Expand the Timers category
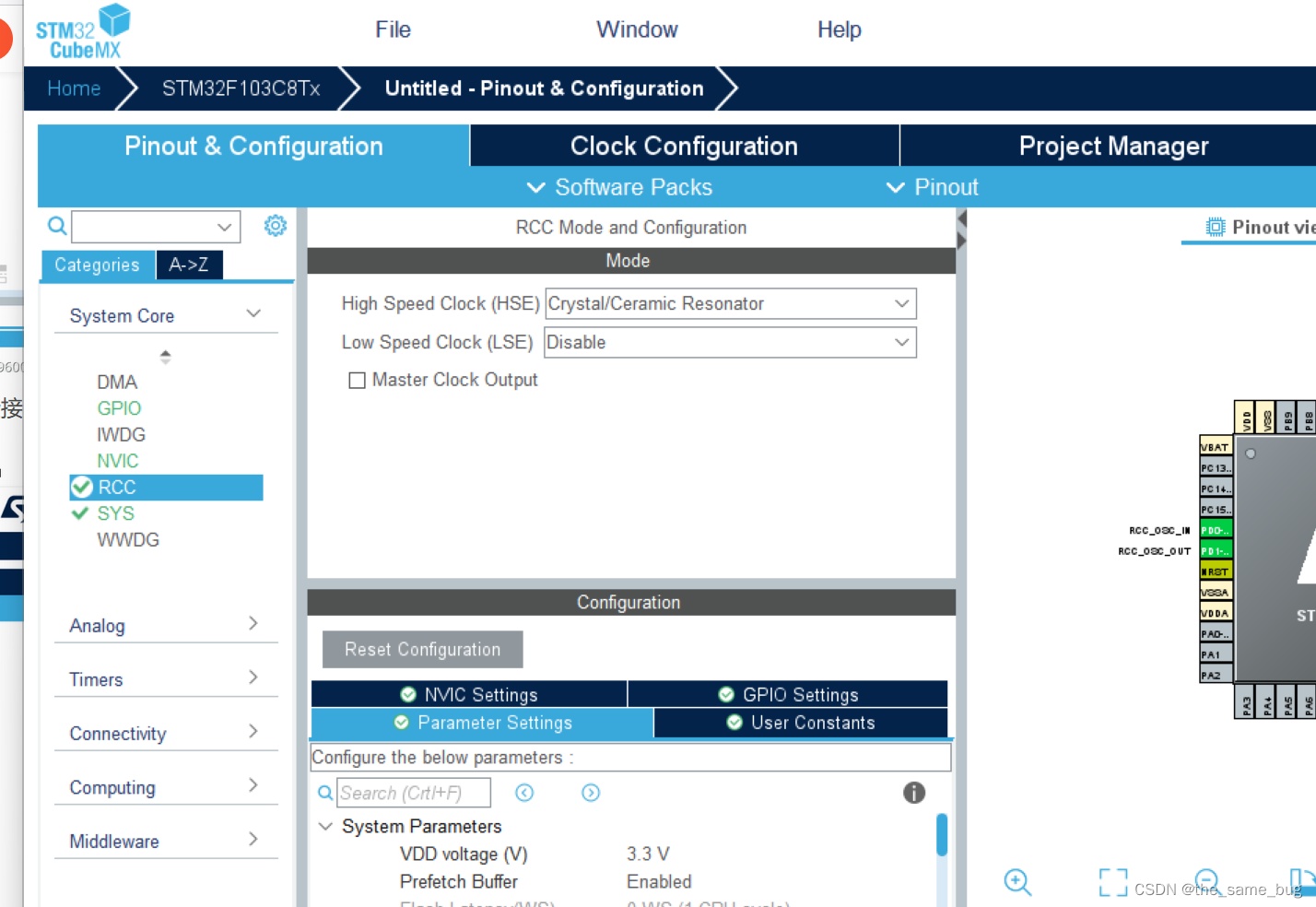The height and width of the screenshot is (907, 1316). point(253,677)
